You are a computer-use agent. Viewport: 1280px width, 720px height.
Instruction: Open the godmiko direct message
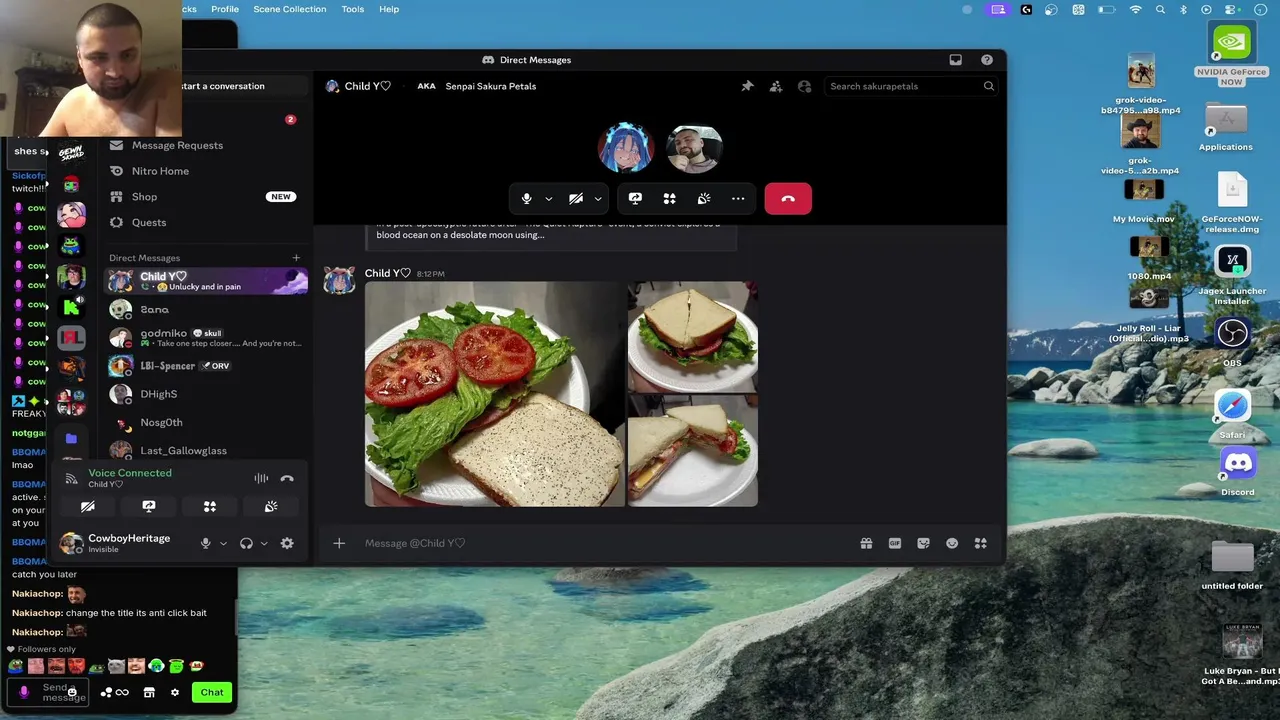click(x=205, y=338)
